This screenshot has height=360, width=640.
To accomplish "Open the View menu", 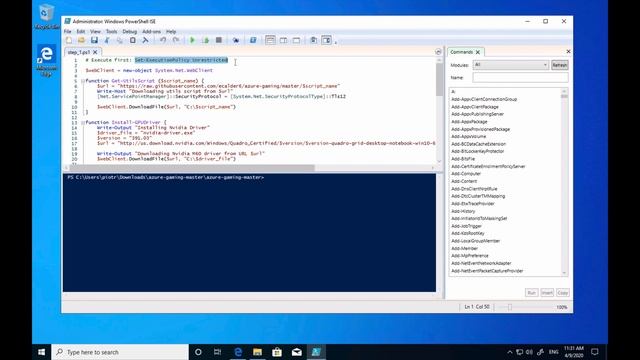I will [95, 31].
